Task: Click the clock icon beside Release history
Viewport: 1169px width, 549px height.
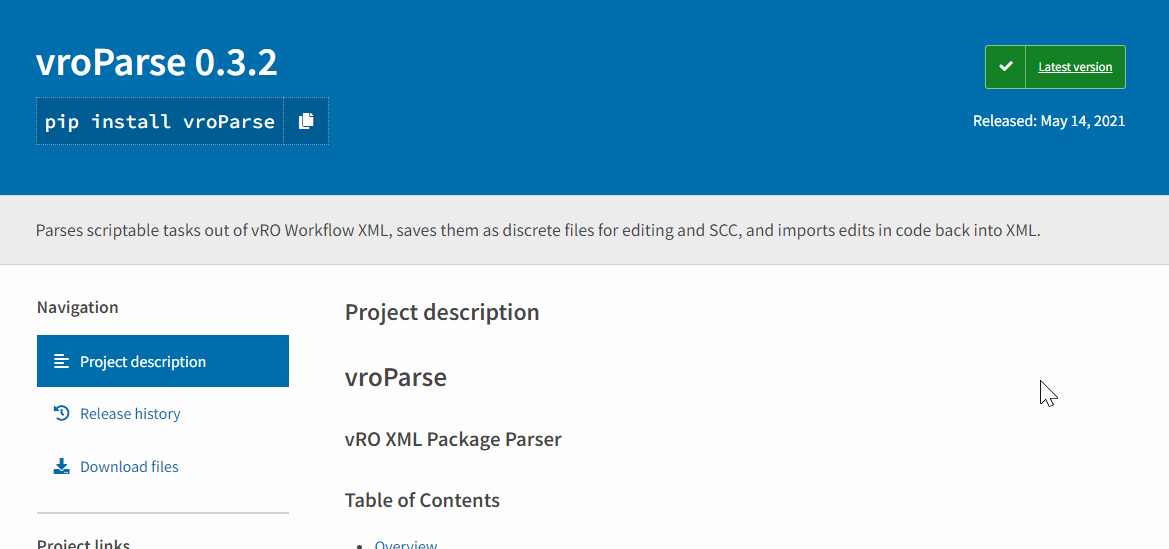Action: click(x=62, y=413)
